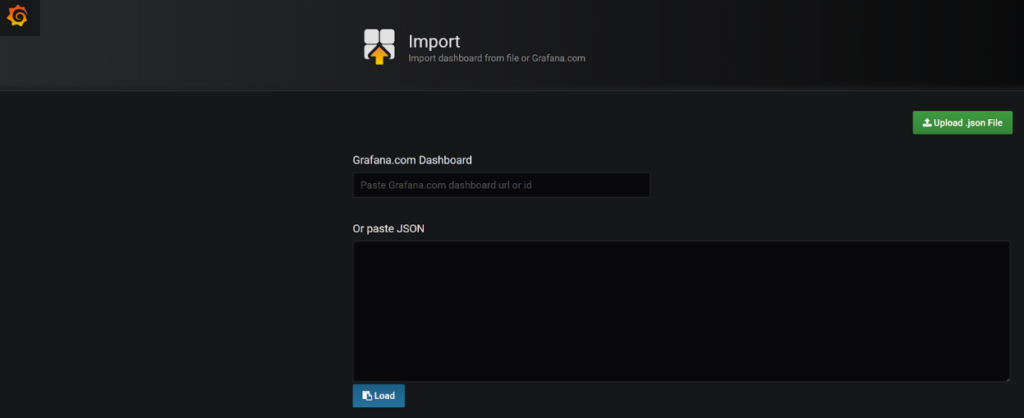Click the 'Or paste JSON' label

tap(389, 228)
